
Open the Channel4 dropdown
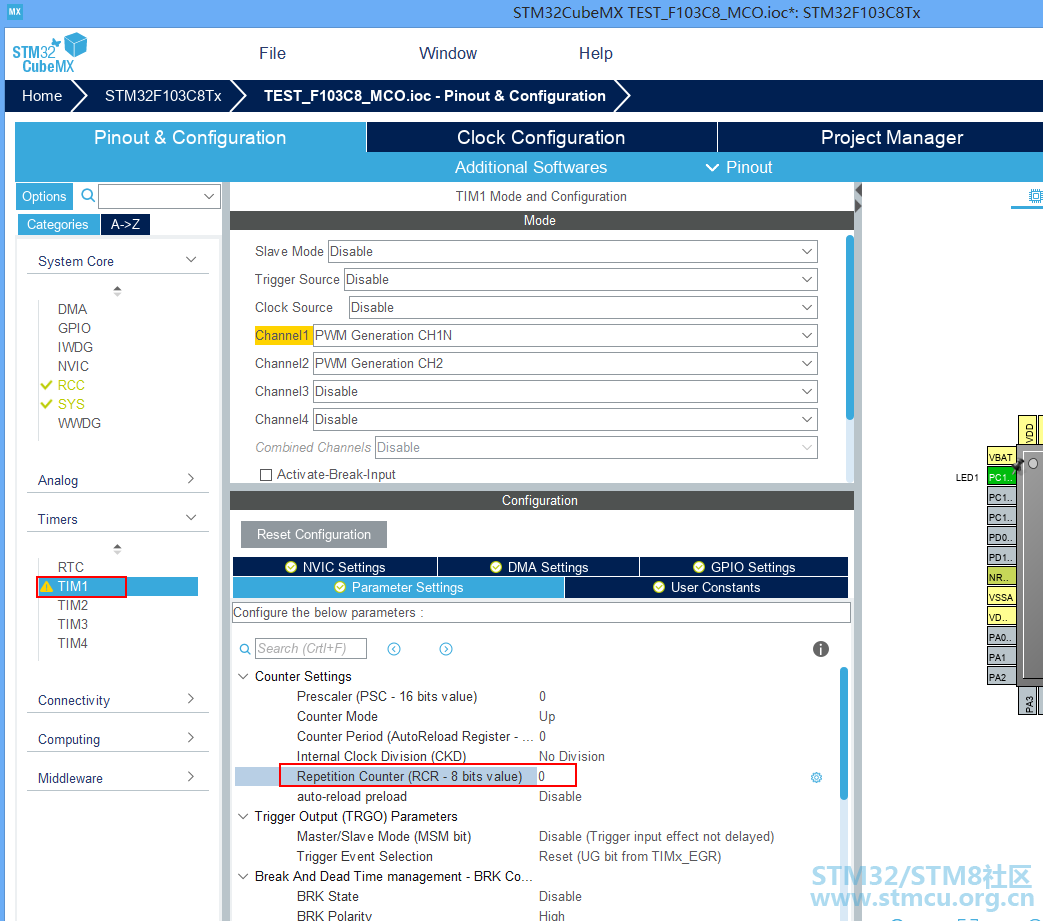click(565, 419)
